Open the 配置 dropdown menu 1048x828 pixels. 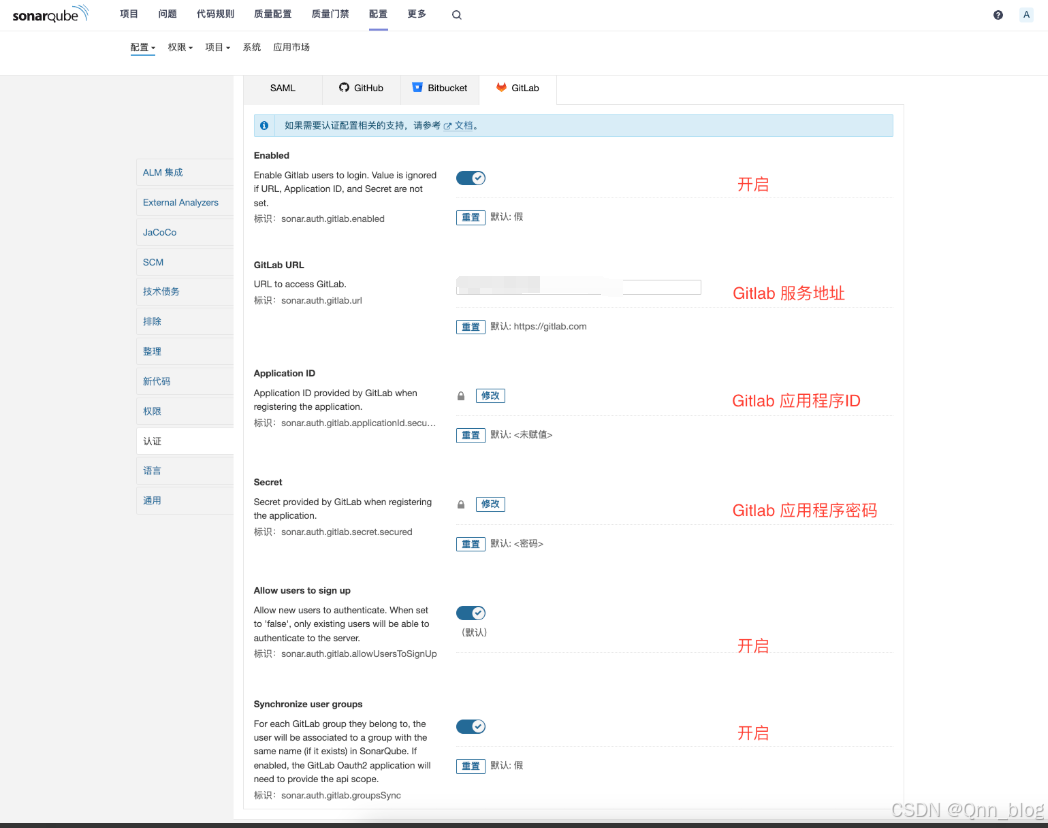click(x=142, y=46)
